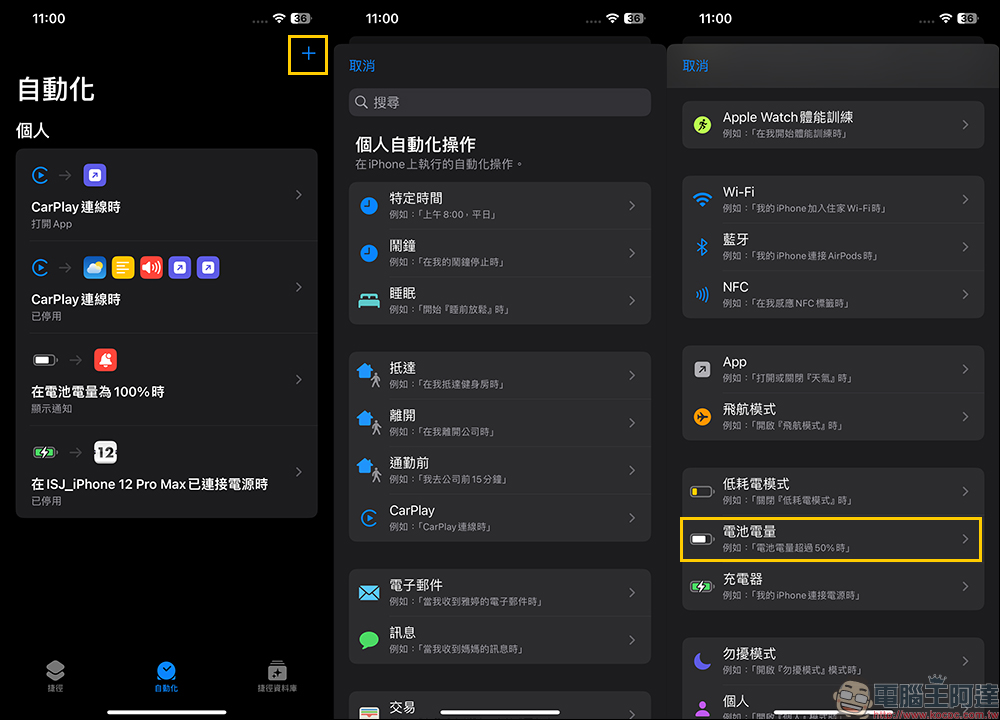Click the envelope icon for 電子郵件
Image resolution: width=1000 pixels, height=720 pixels.
[x=369, y=593]
